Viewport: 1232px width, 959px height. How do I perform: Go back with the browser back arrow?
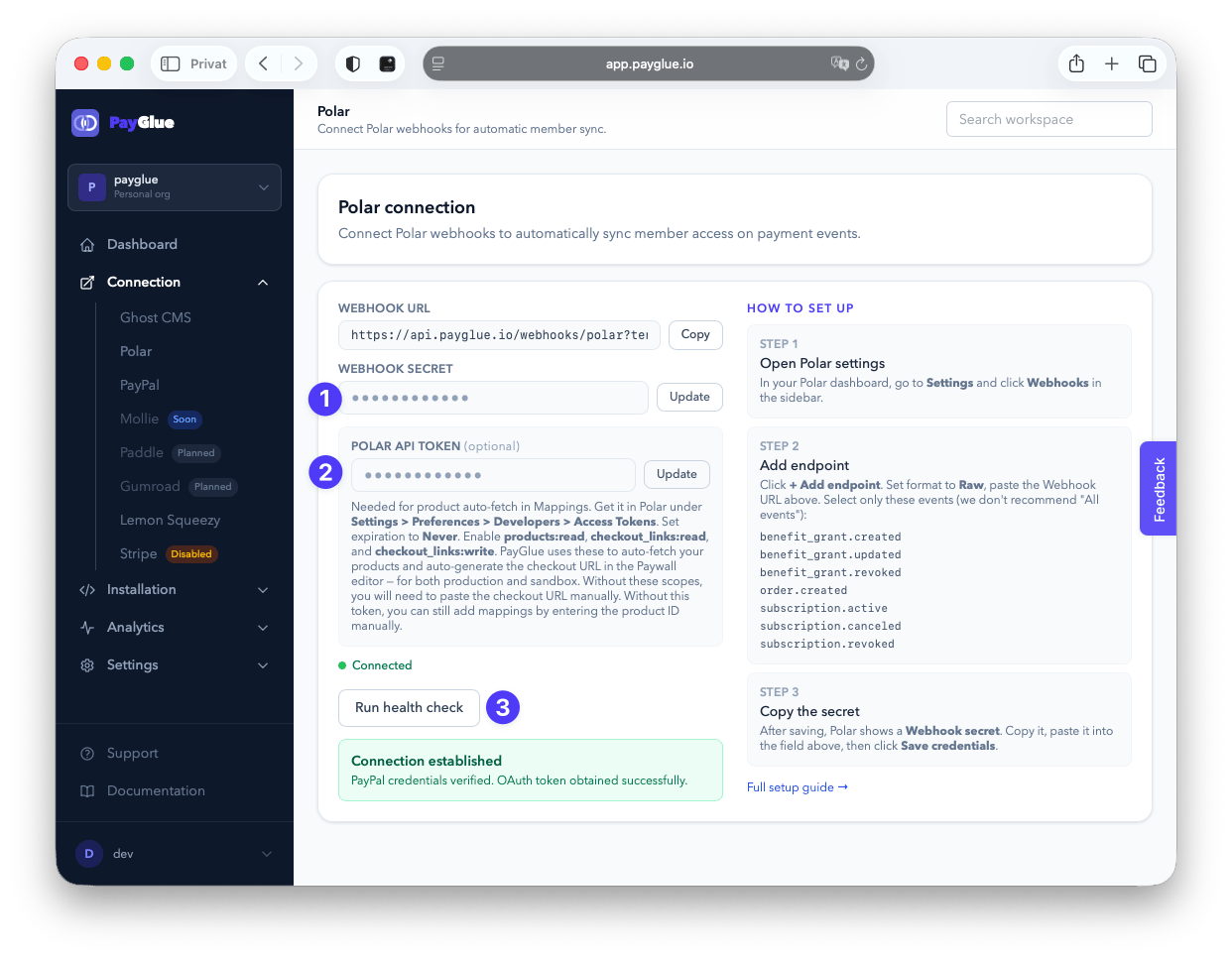pos(263,63)
